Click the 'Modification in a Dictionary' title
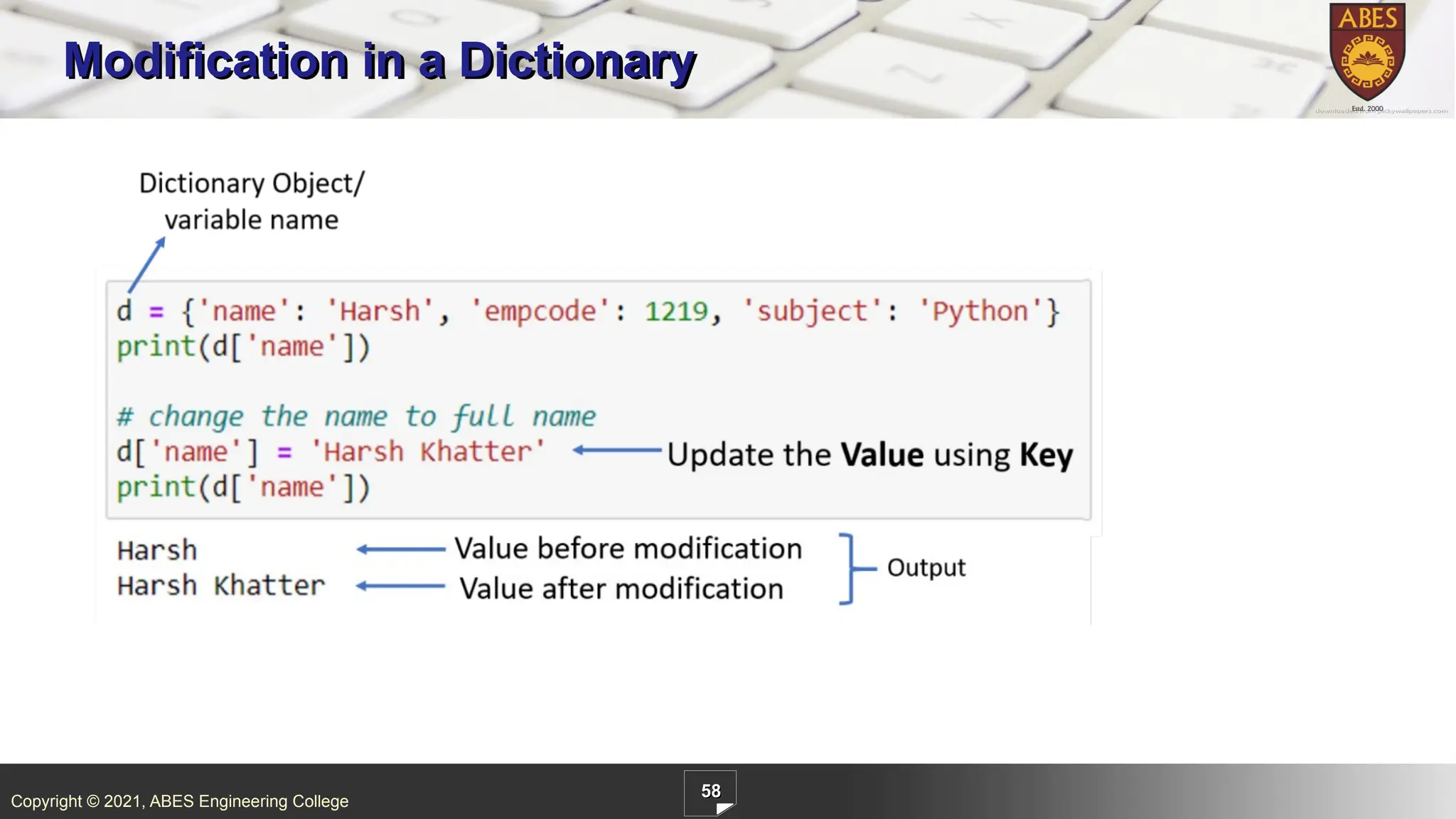Image resolution: width=1456 pixels, height=819 pixels. 379,61
